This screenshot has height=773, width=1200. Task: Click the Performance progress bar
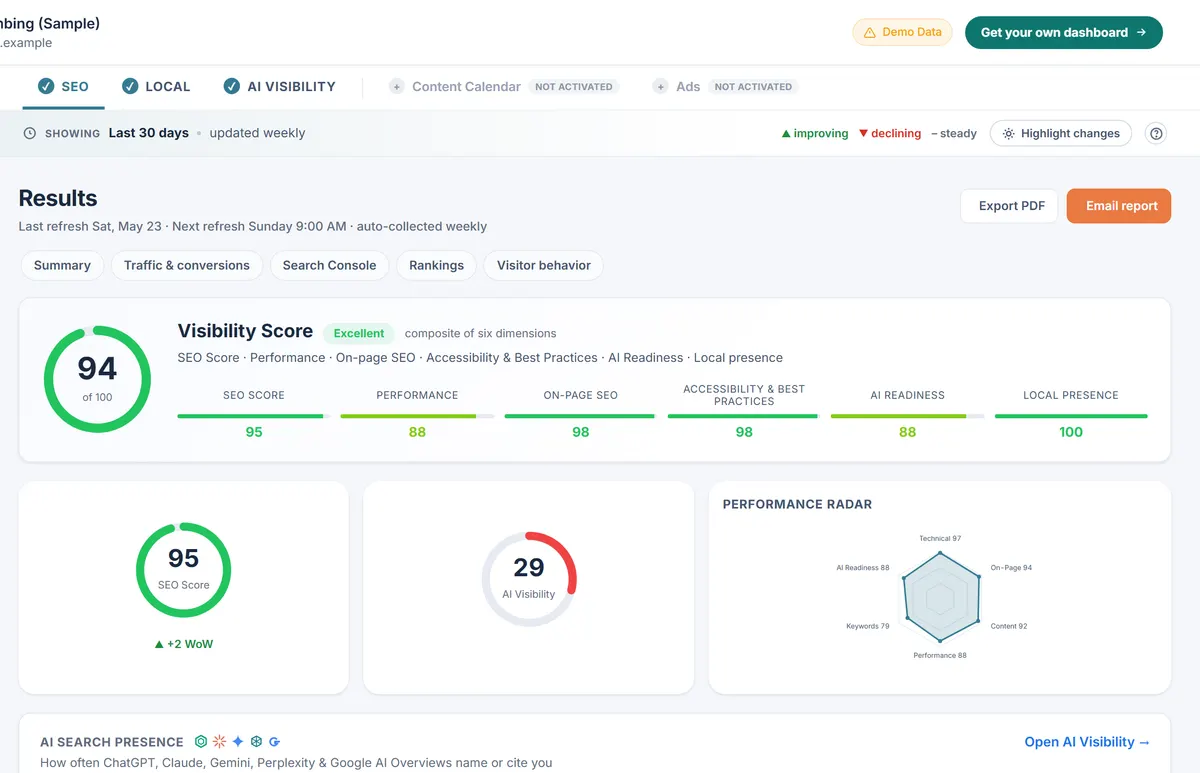(417, 416)
